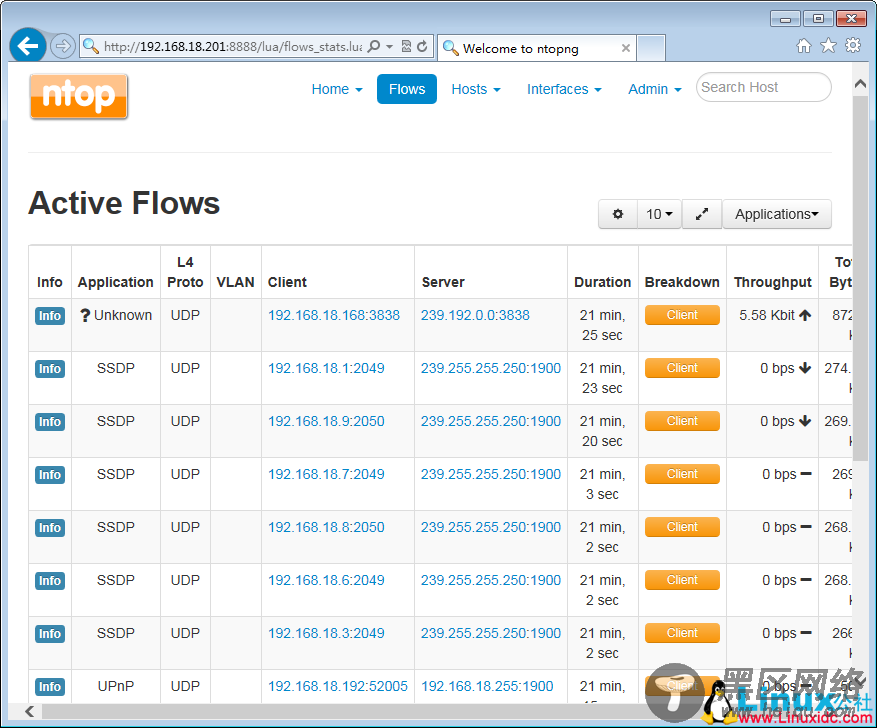Click the Unknown application label

tap(122, 315)
